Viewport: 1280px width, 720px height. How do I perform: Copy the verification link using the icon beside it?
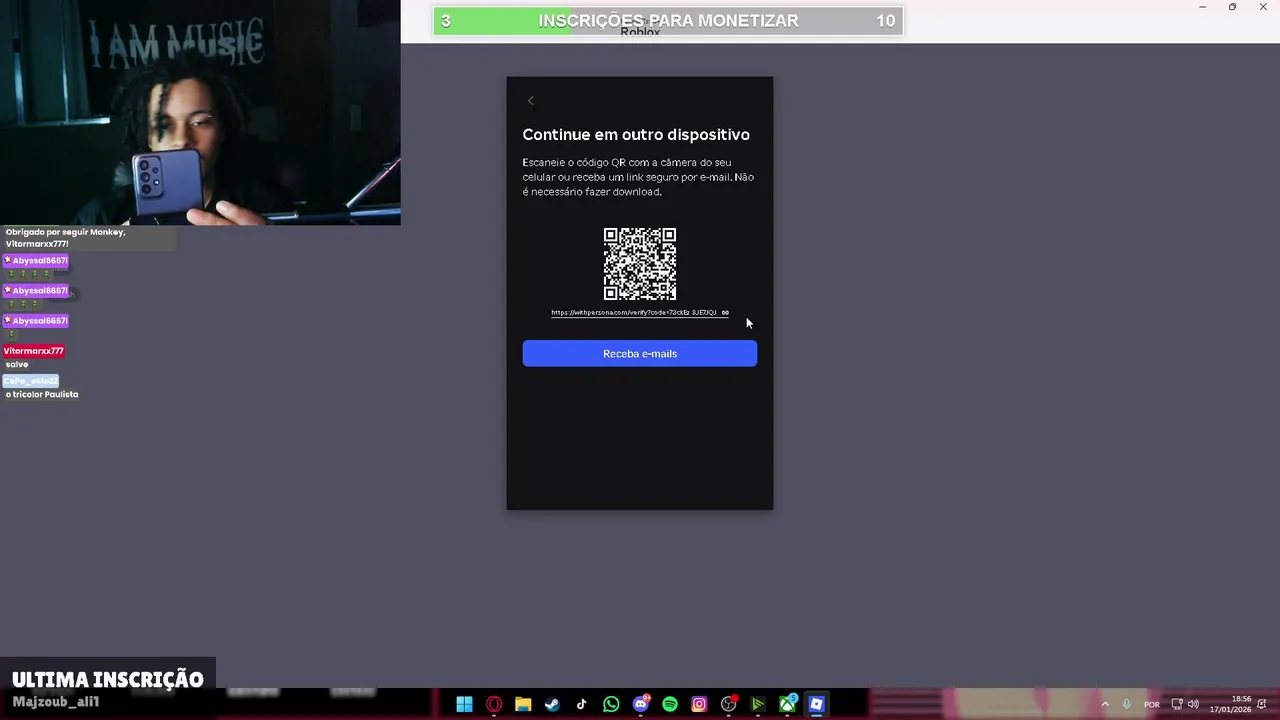(725, 312)
